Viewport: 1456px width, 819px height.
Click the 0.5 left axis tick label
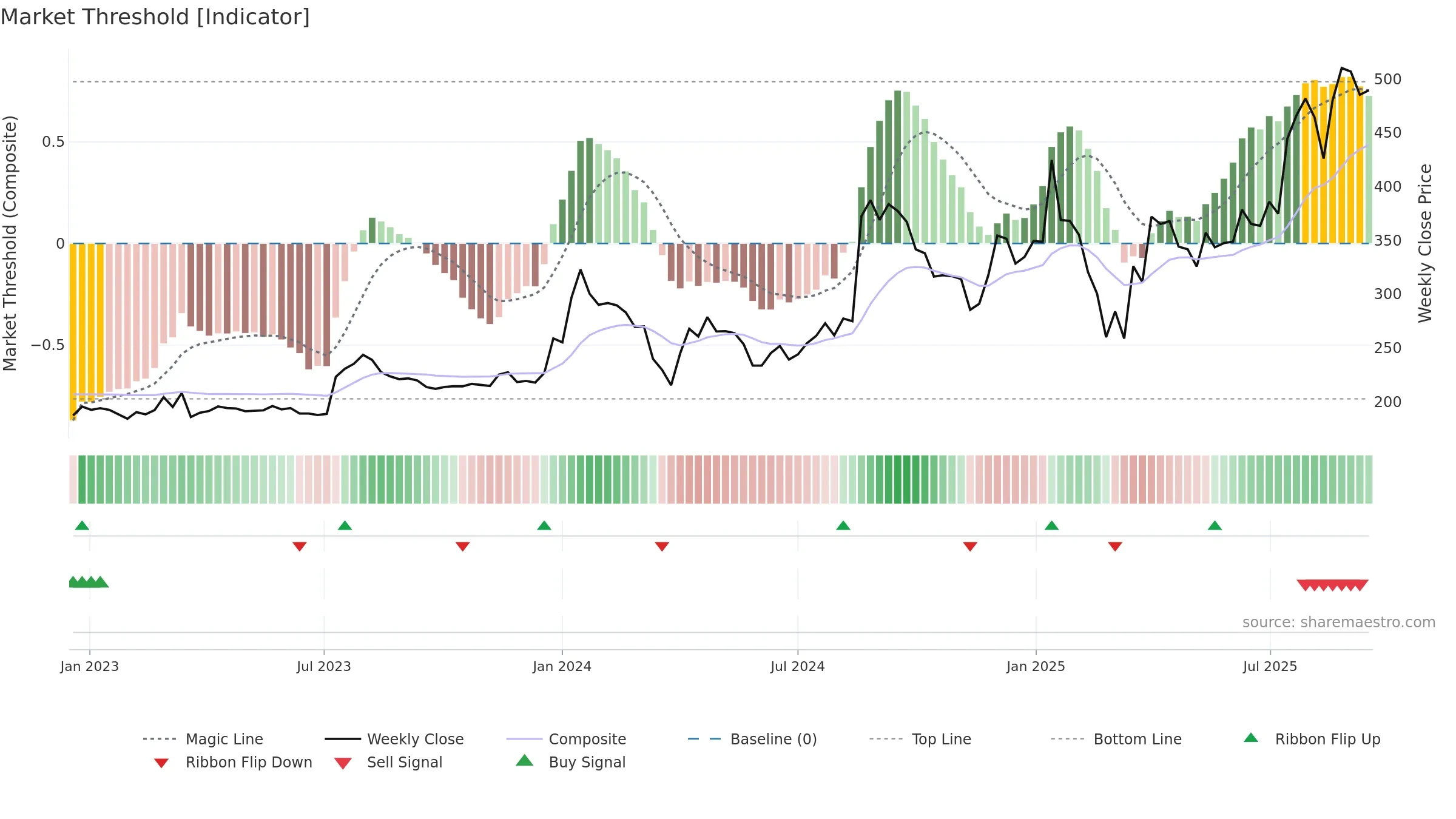53,142
